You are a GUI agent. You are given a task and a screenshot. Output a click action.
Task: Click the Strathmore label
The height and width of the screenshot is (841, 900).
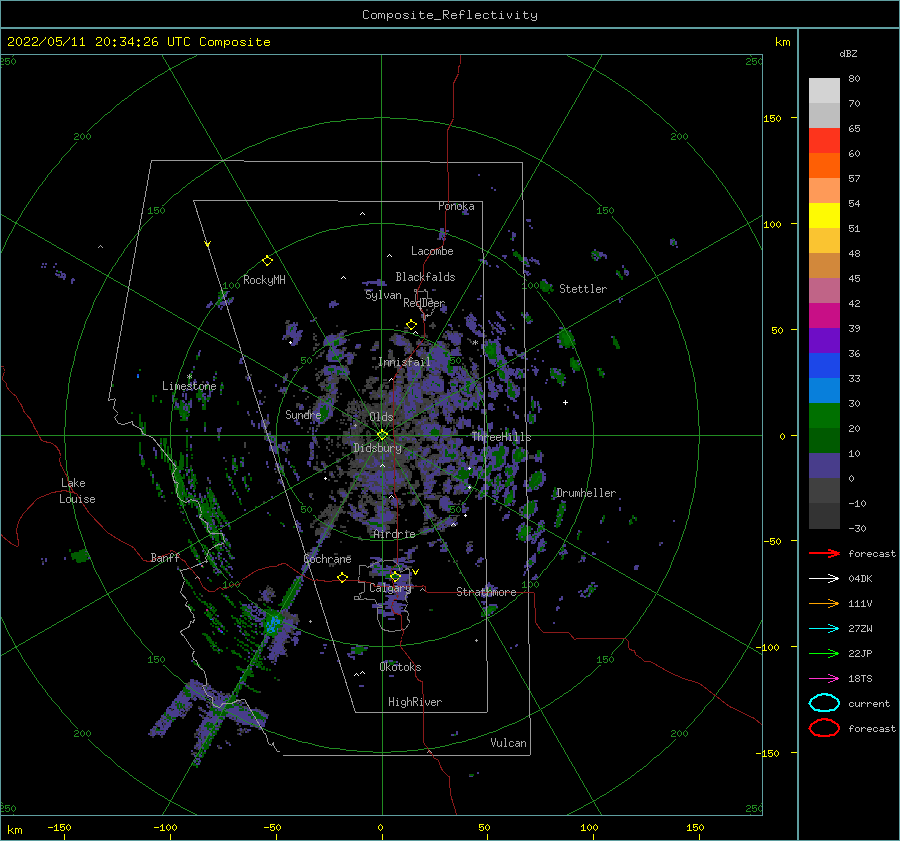coord(486,592)
